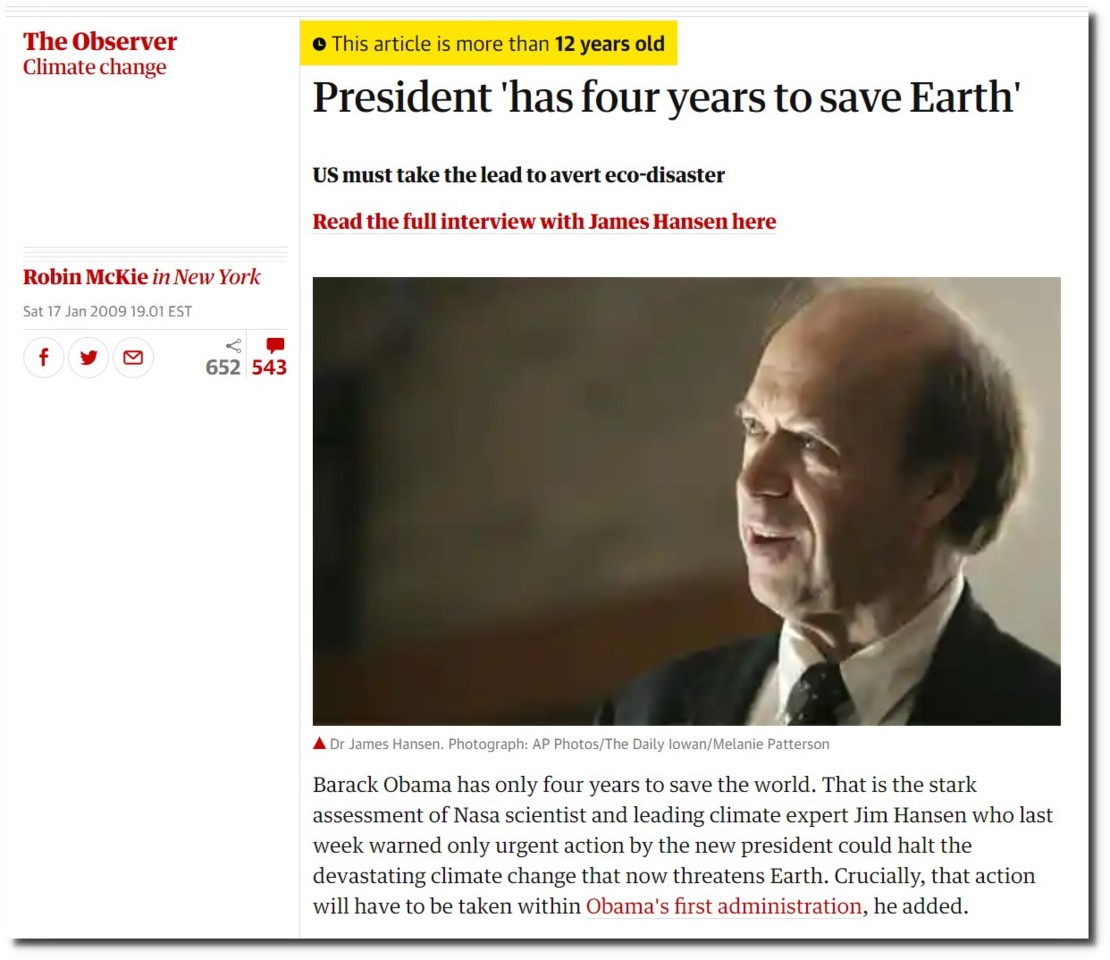Read the full interview with James Hansen
This screenshot has height=960, width=1110.
[x=544, y=222]
